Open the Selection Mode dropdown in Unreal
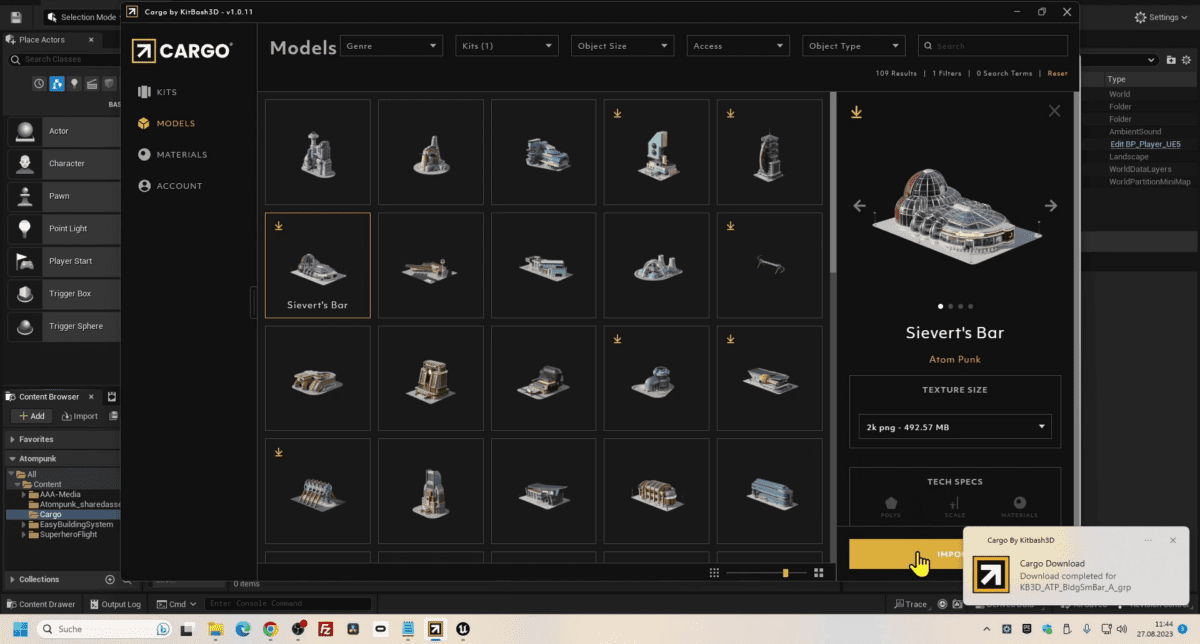 click(83, 17)
